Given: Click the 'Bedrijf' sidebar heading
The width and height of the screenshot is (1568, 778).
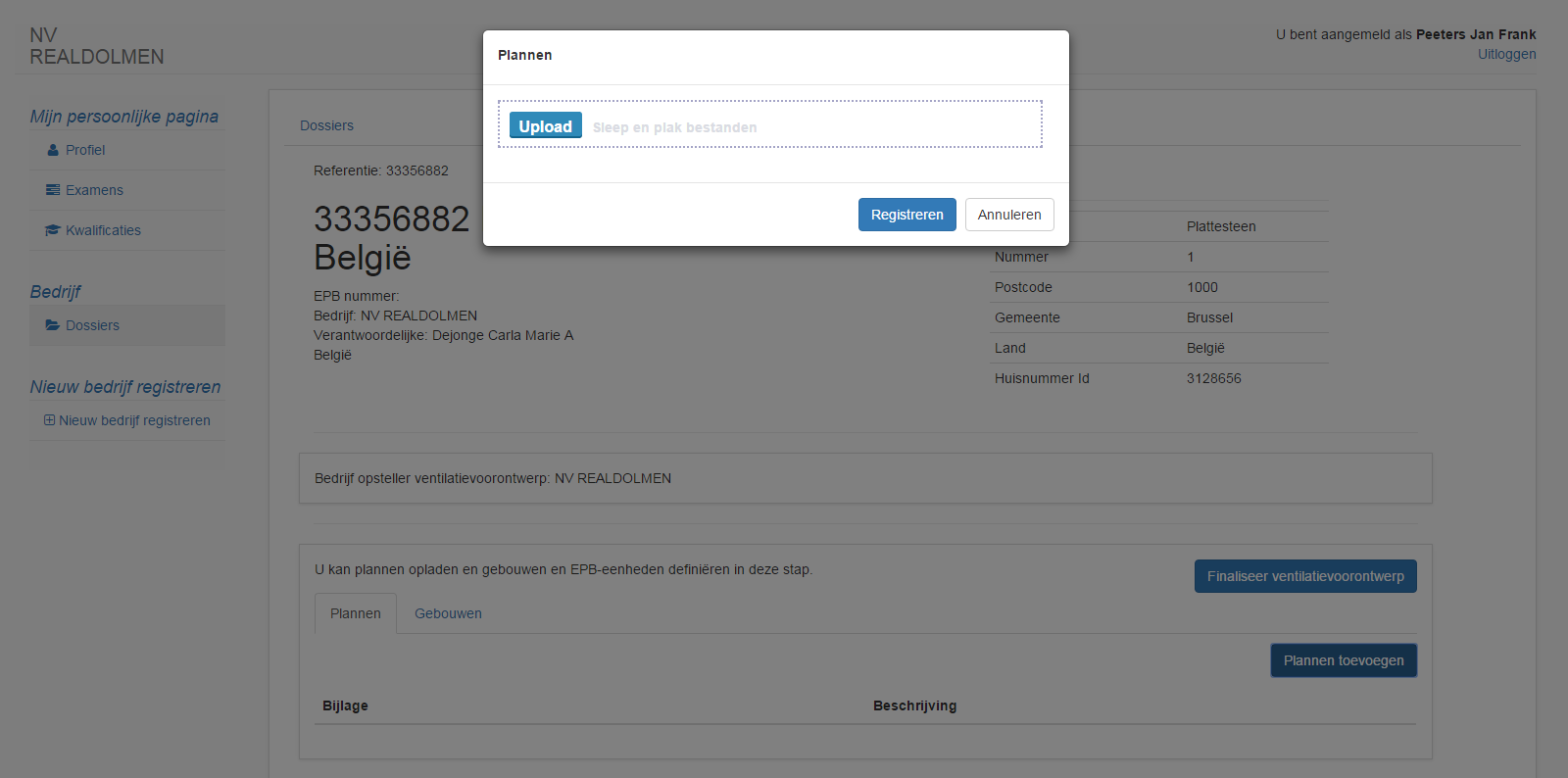Looking at the screenshot, I should point(55,292).
